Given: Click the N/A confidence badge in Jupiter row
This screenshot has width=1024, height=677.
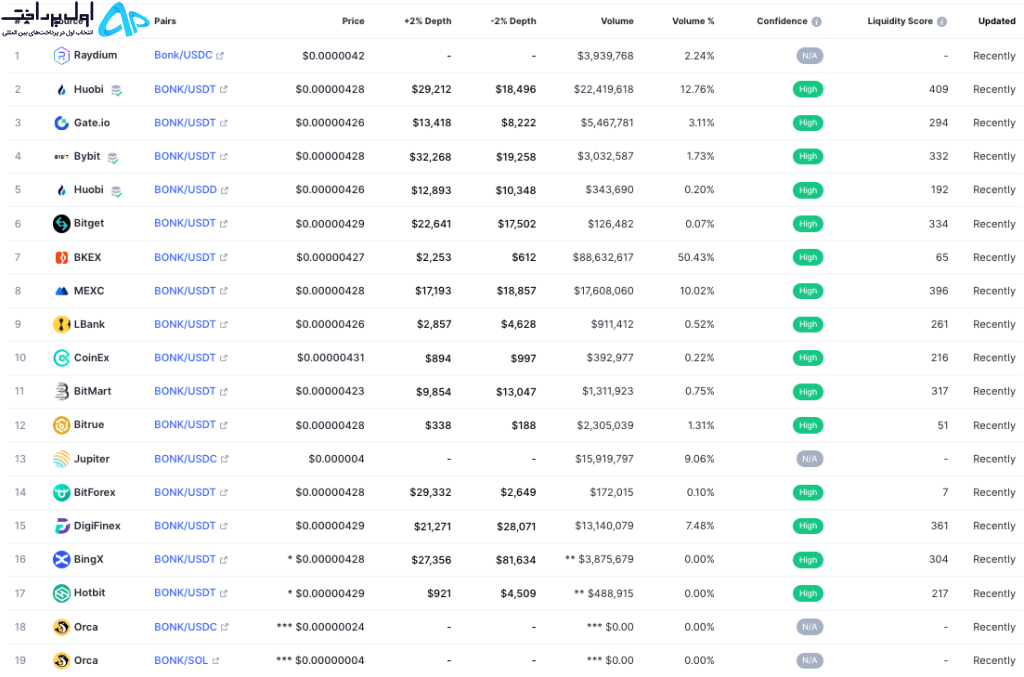Looking at the screenshot, I should click(x=810, y=459).
